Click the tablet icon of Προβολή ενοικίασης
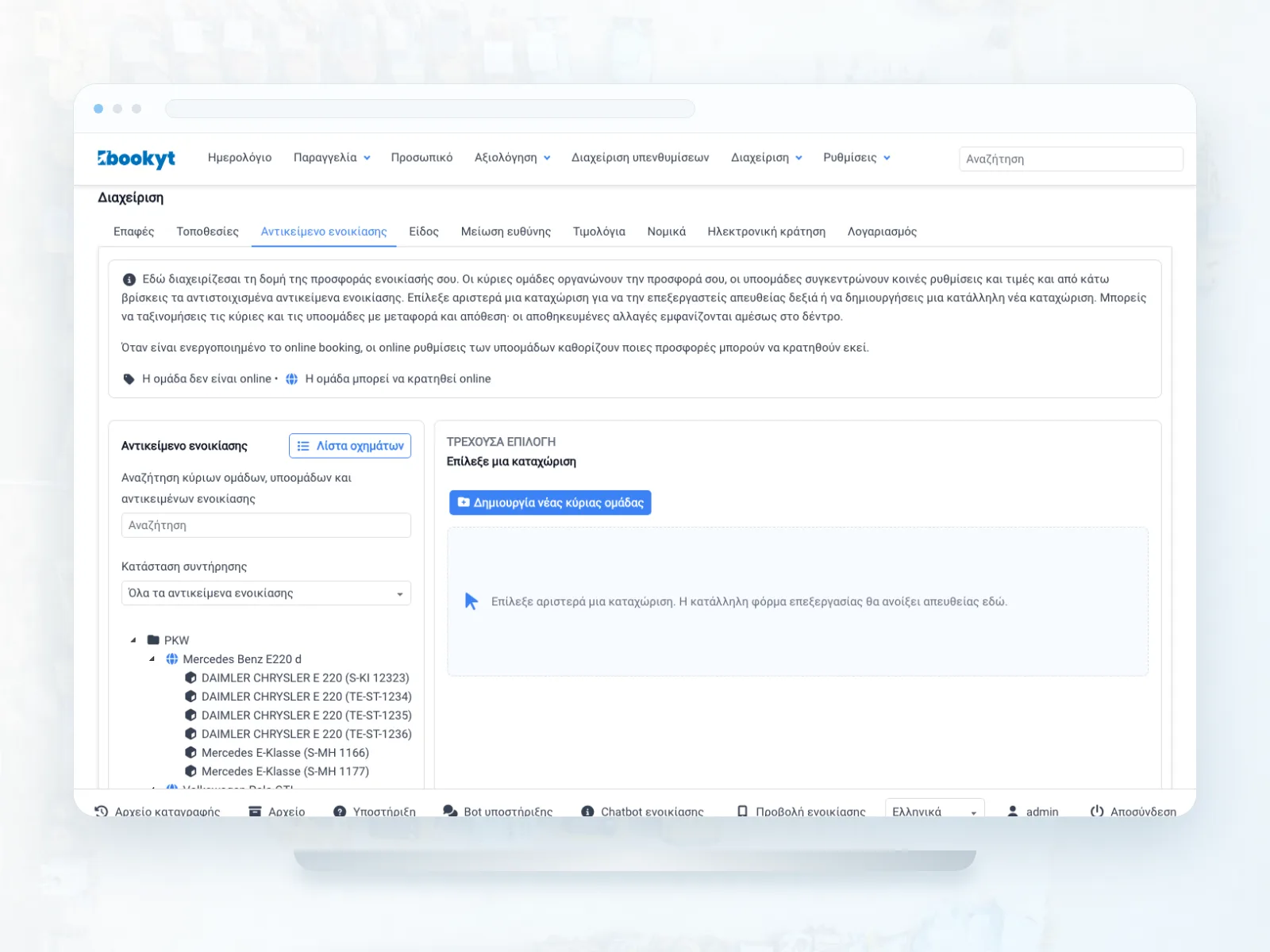This screenshot has height=952, width=1270. (x=742, y=812)
